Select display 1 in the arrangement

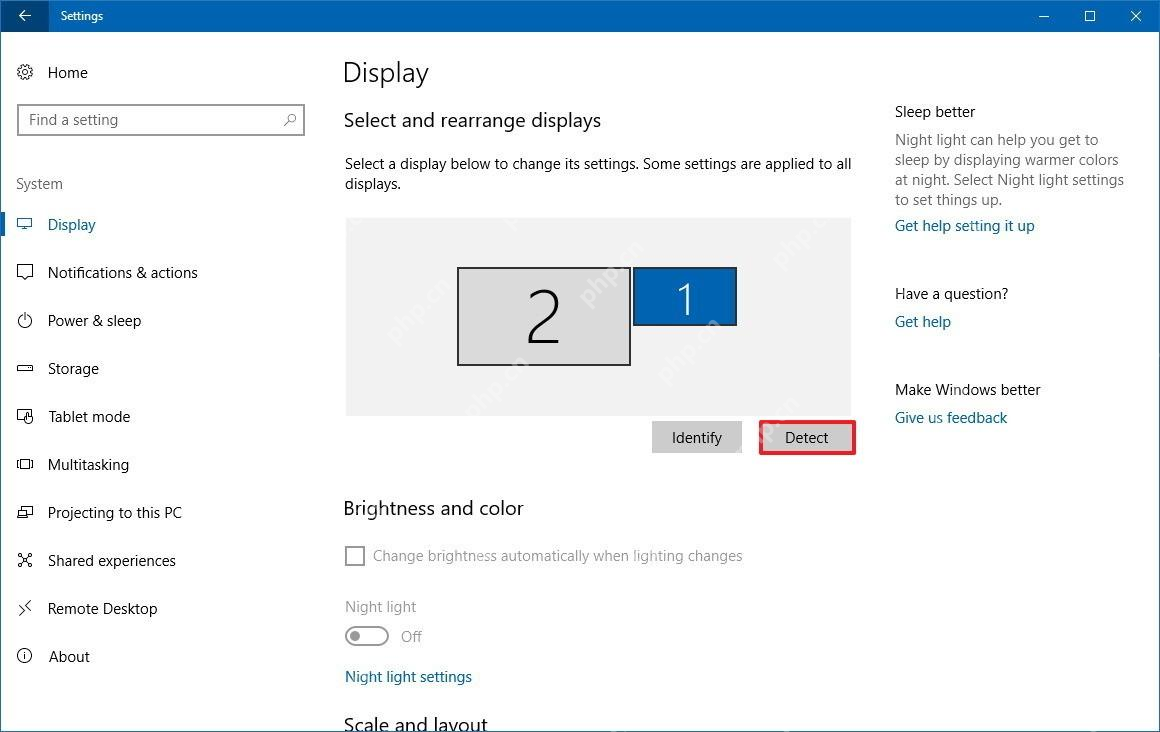(x=685, y=297)
